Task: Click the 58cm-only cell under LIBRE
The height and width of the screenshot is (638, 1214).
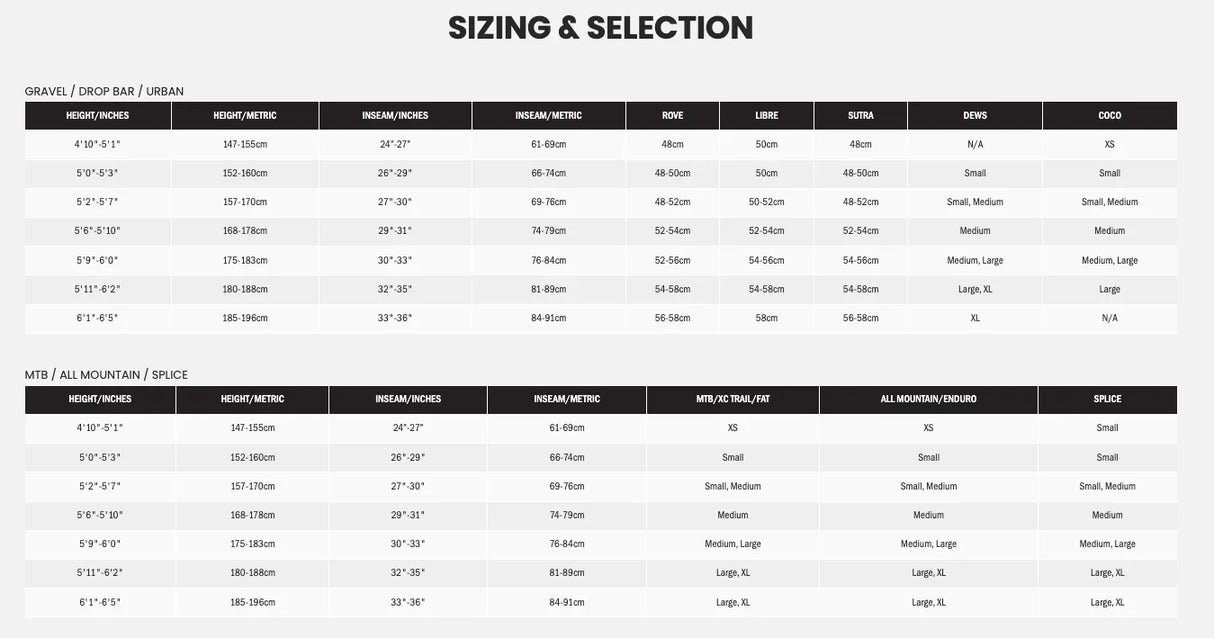Action: tap(766, 318)
